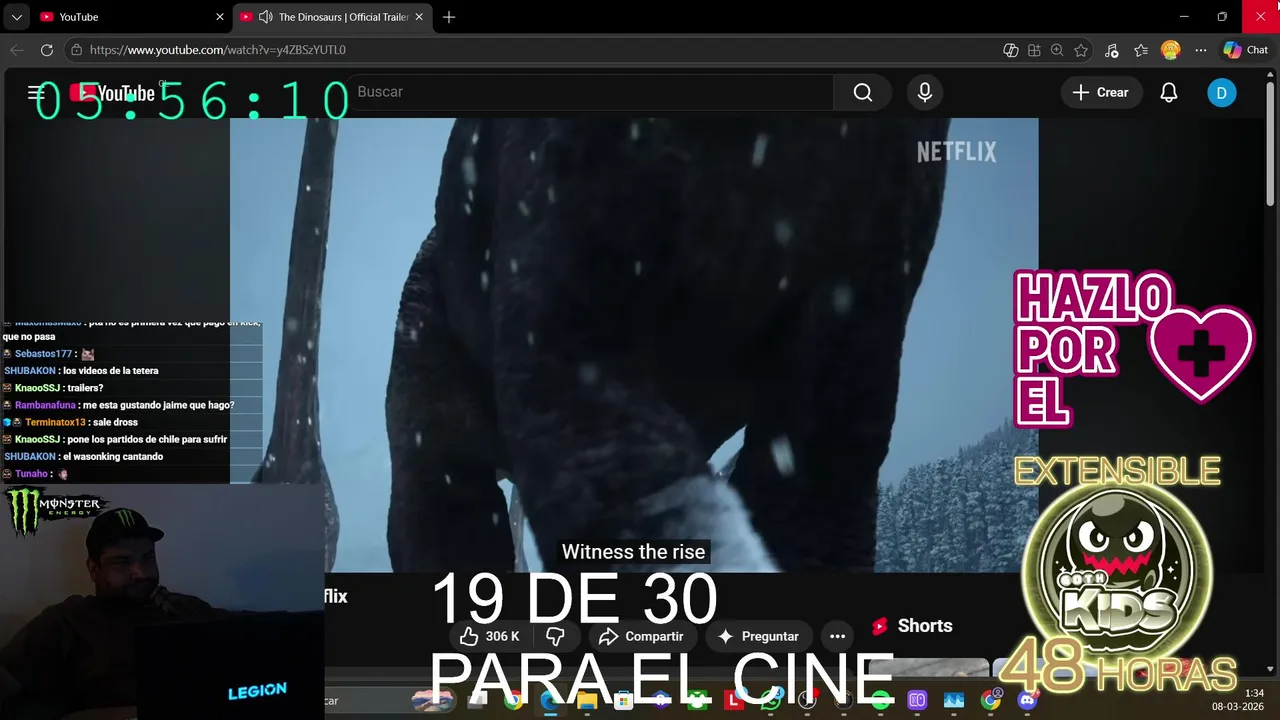This screenshot has width=1280, height=720.
Task: Close the first YouTube tab
Action: point(220,17)
